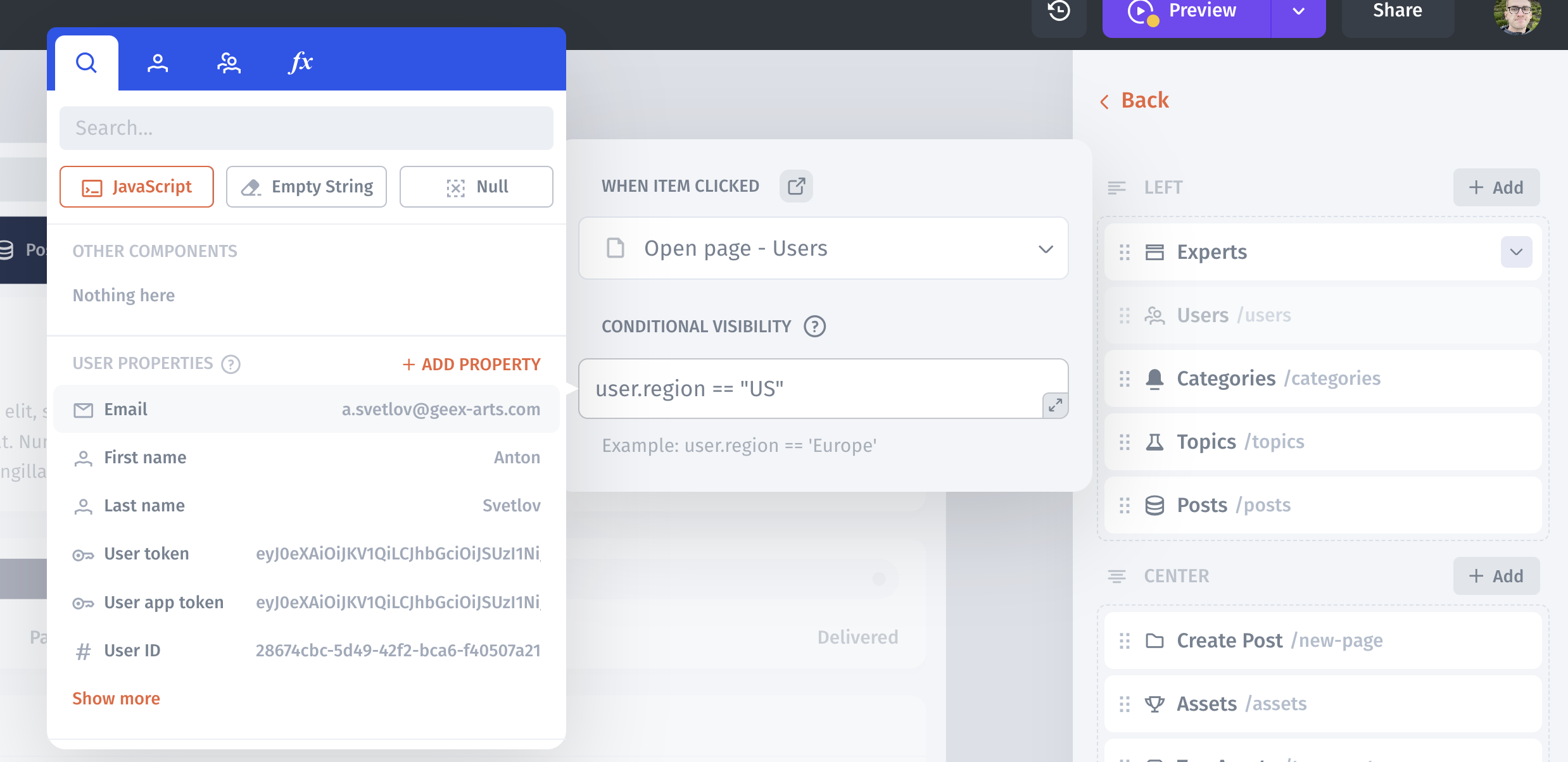Expand the conditional visibility formula editor
The height and width of the screenshot is (762, 1568).
pyautogui.click(x=1055, y=405)
